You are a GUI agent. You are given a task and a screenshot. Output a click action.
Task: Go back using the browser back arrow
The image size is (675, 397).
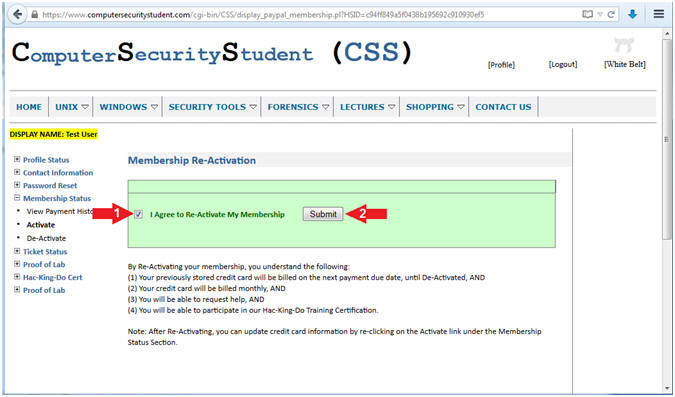coord(17,14)
